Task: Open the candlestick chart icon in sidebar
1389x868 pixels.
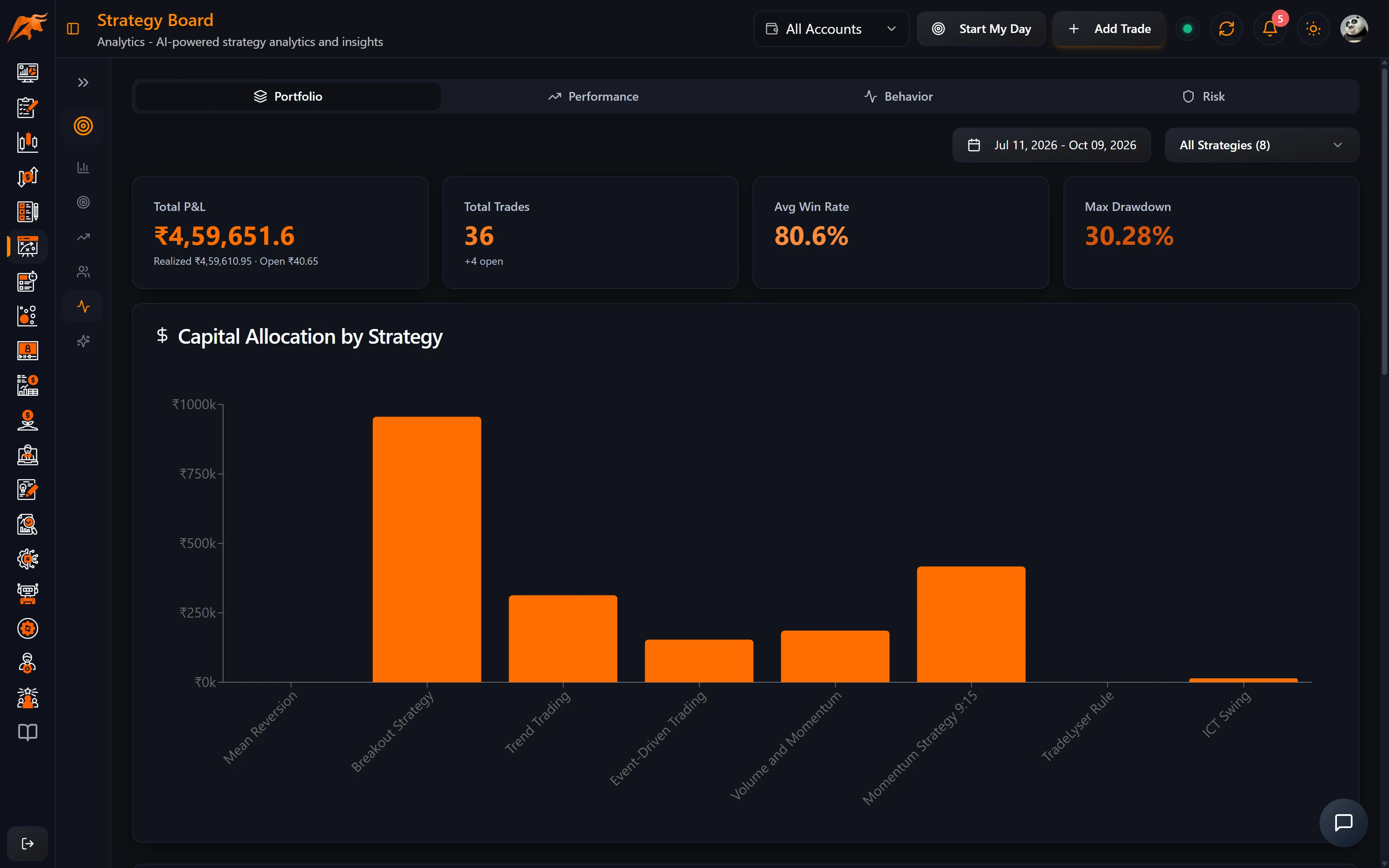Action: pyautogui.click(x=27, y=142)
